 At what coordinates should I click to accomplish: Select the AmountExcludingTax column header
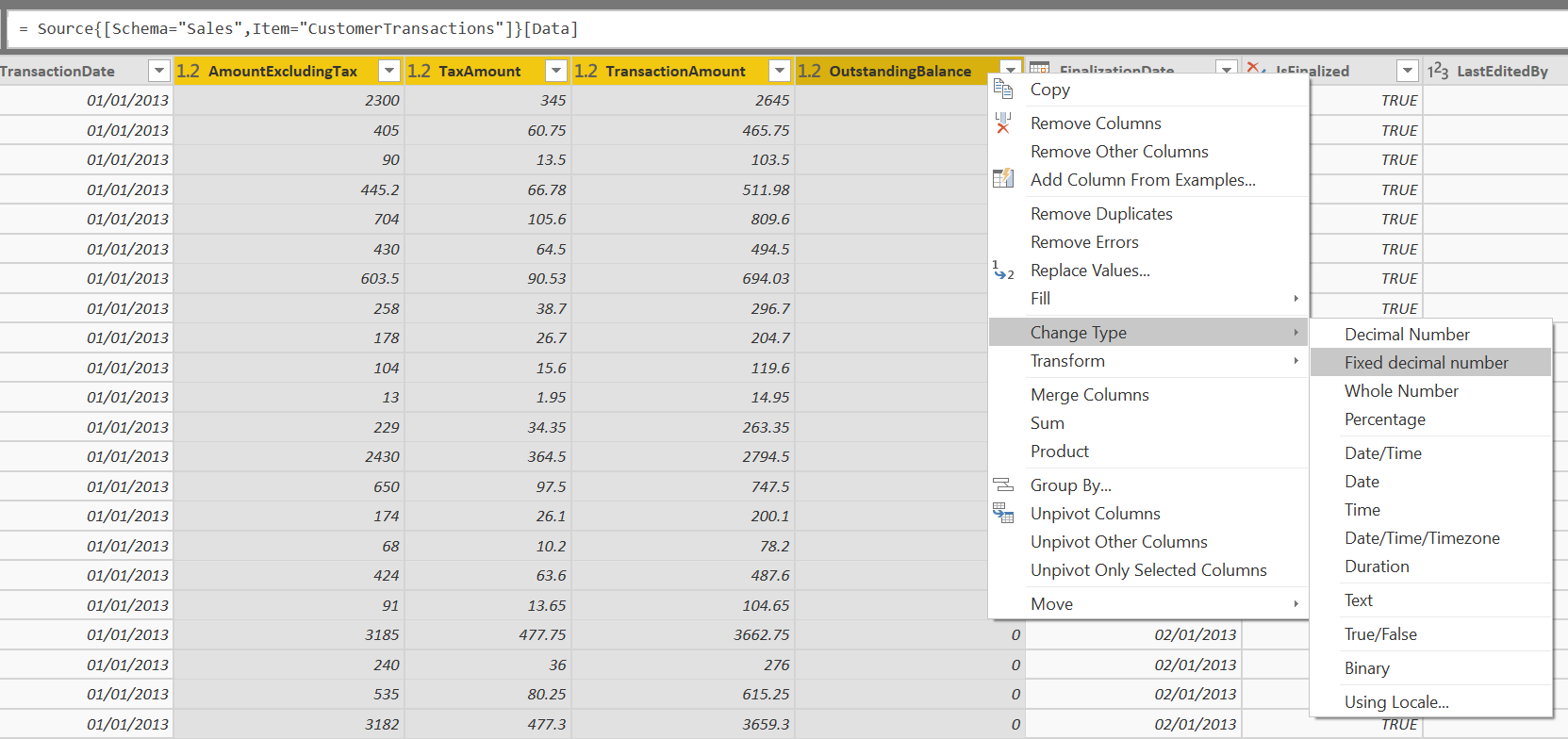289,71
